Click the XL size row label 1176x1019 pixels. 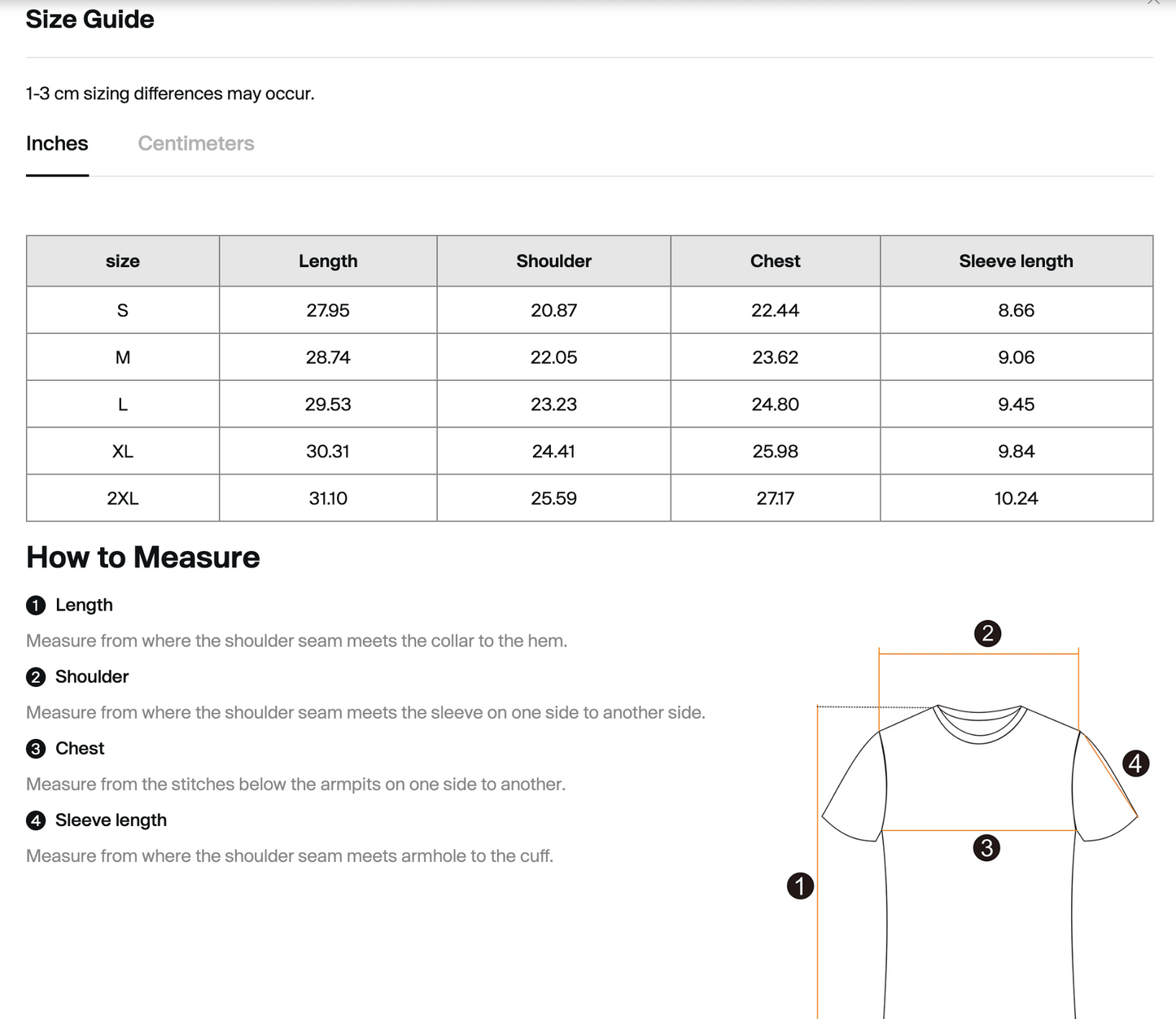[x=123, y=451]
